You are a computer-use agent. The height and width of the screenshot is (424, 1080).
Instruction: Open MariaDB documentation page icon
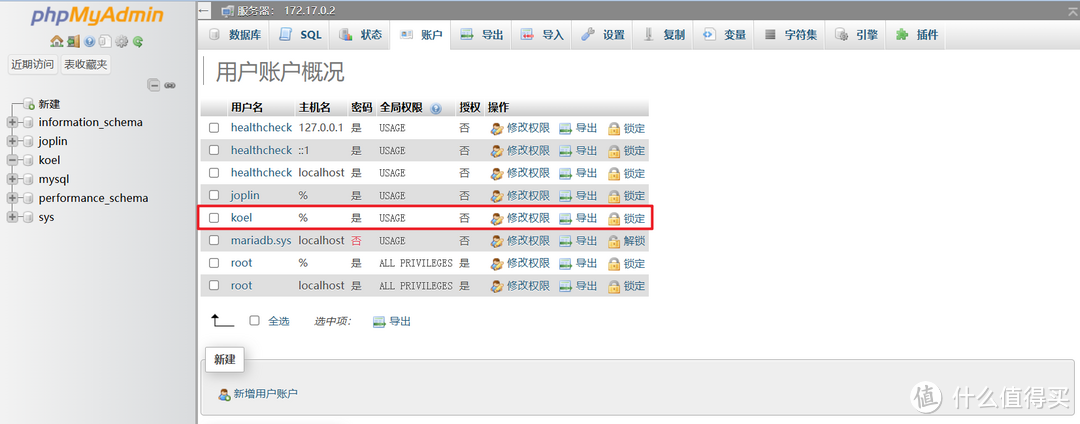coord(105,41)
